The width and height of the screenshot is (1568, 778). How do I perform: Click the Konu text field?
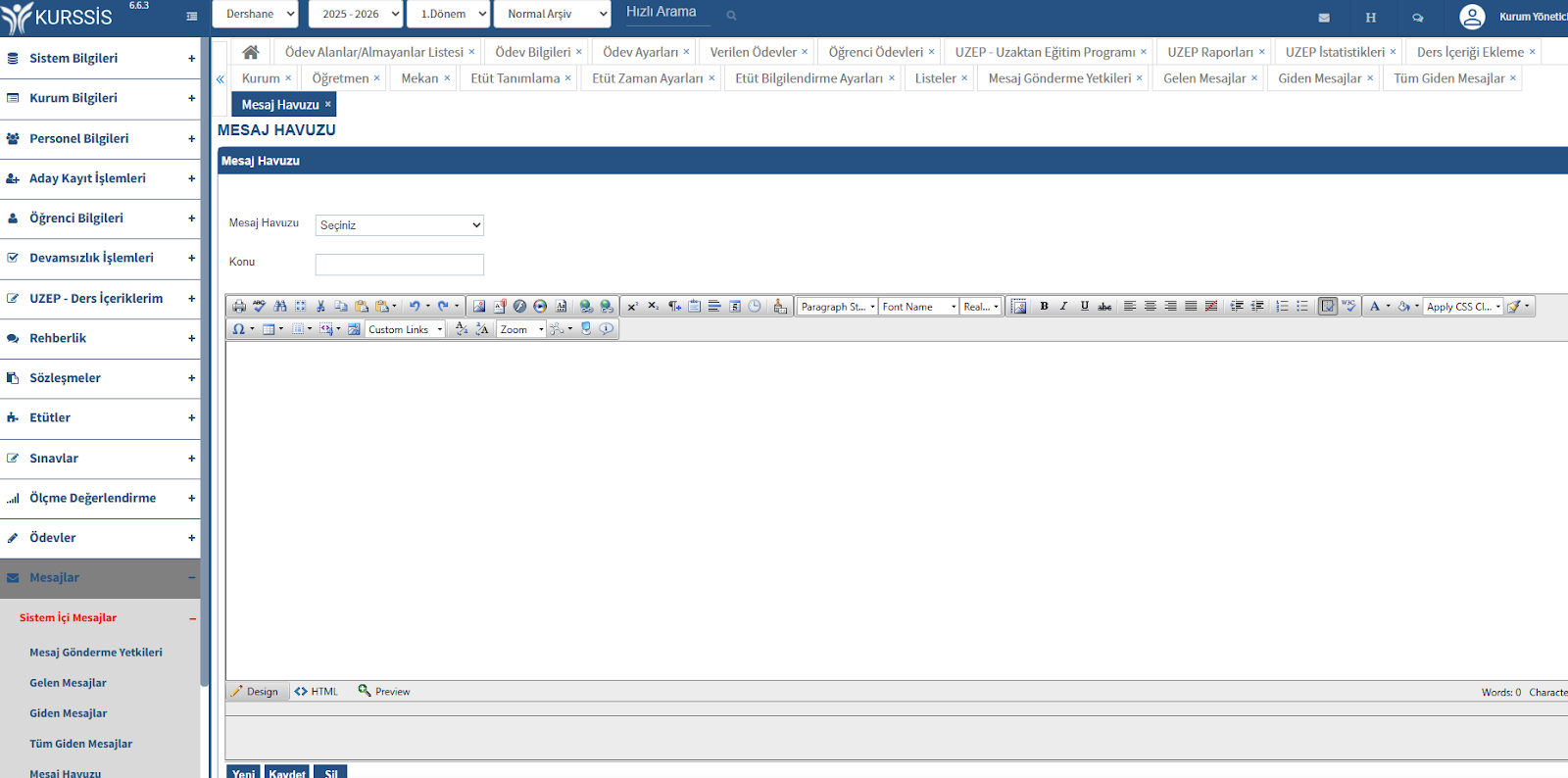(400, 265)
